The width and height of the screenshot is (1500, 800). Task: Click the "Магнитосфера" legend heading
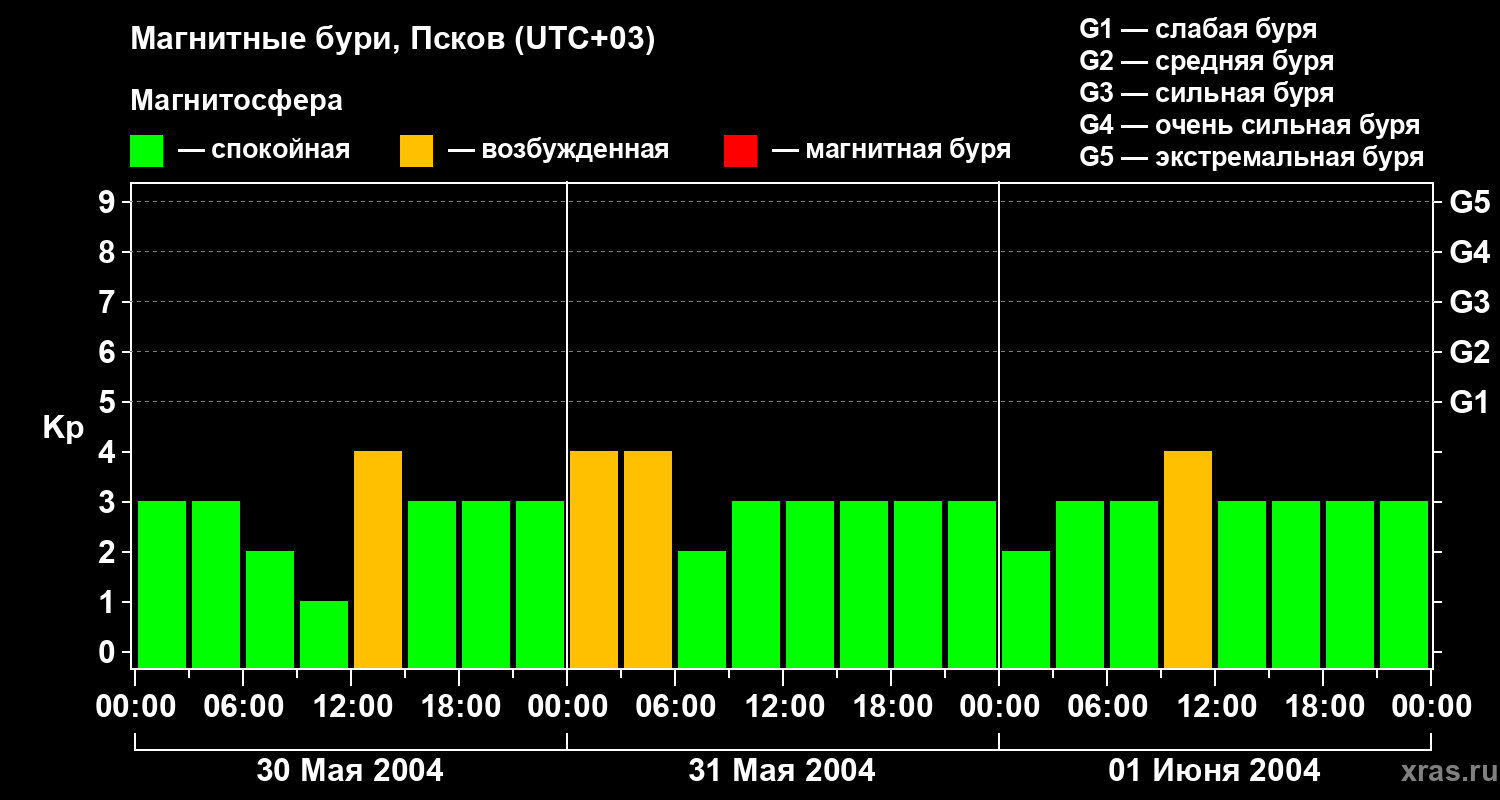pyautogui.click(x=236, y=101)
